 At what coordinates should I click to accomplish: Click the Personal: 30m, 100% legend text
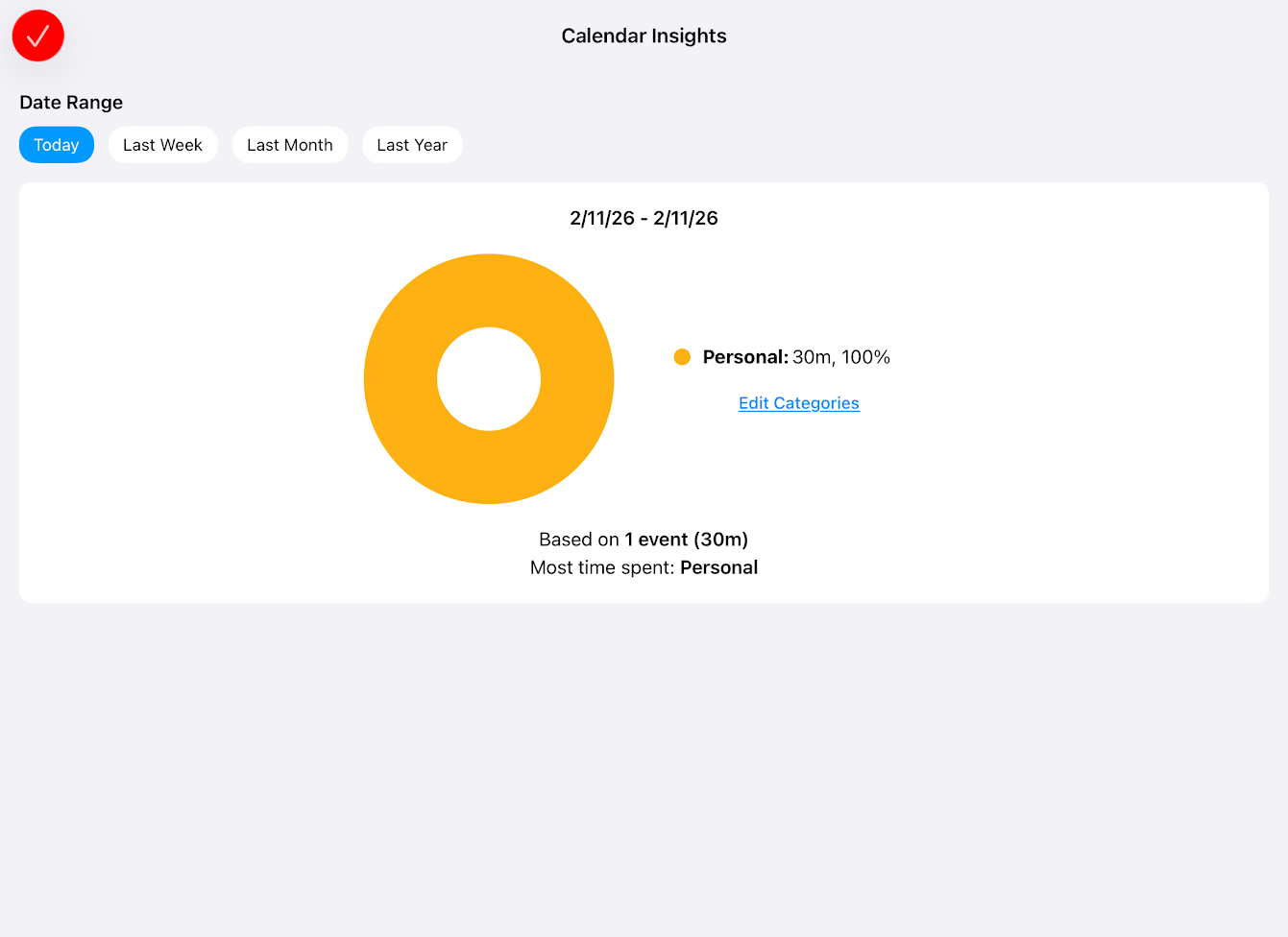point(796,357)
